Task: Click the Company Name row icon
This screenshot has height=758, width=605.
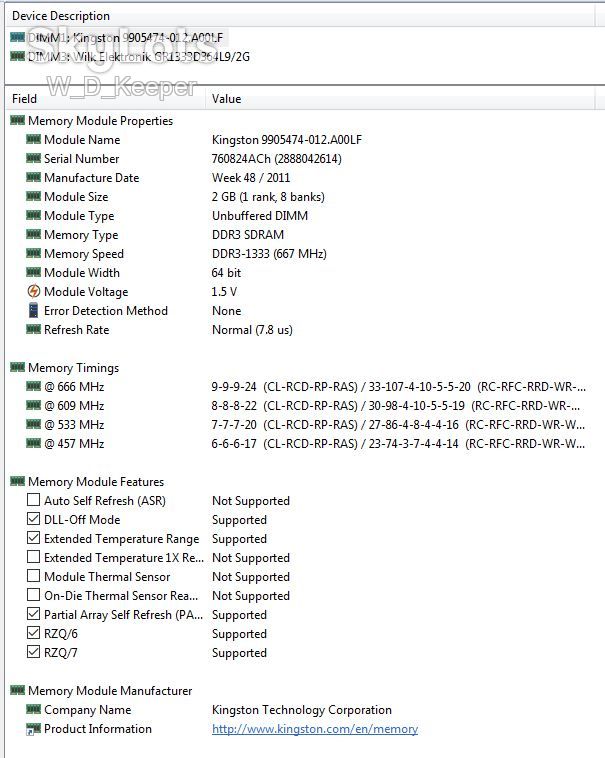Action: [33, 709]
